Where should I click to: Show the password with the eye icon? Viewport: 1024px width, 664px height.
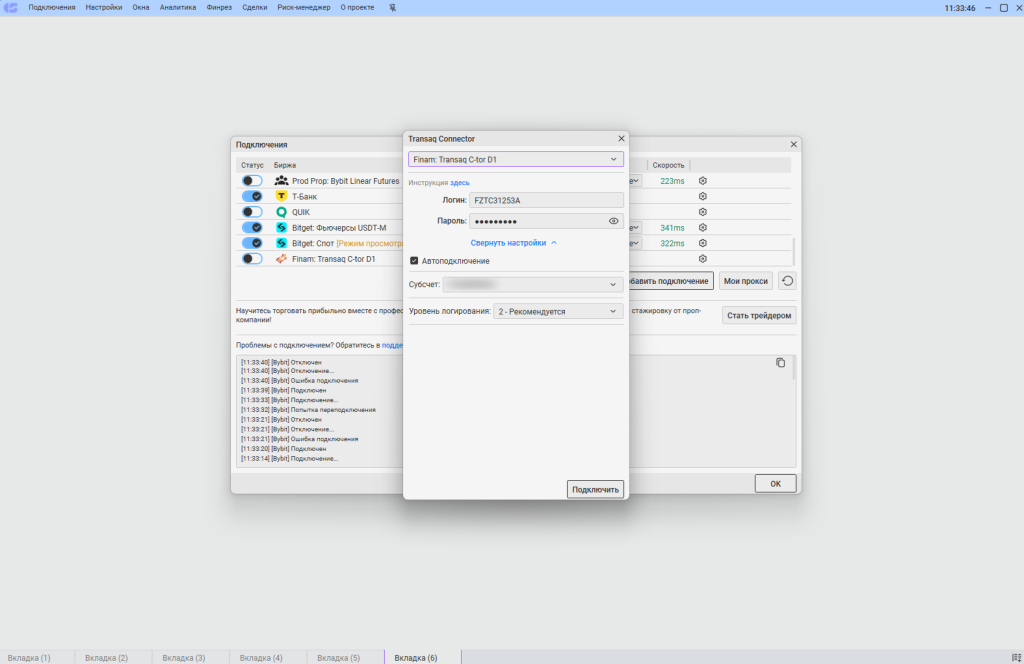coord(613,221)
